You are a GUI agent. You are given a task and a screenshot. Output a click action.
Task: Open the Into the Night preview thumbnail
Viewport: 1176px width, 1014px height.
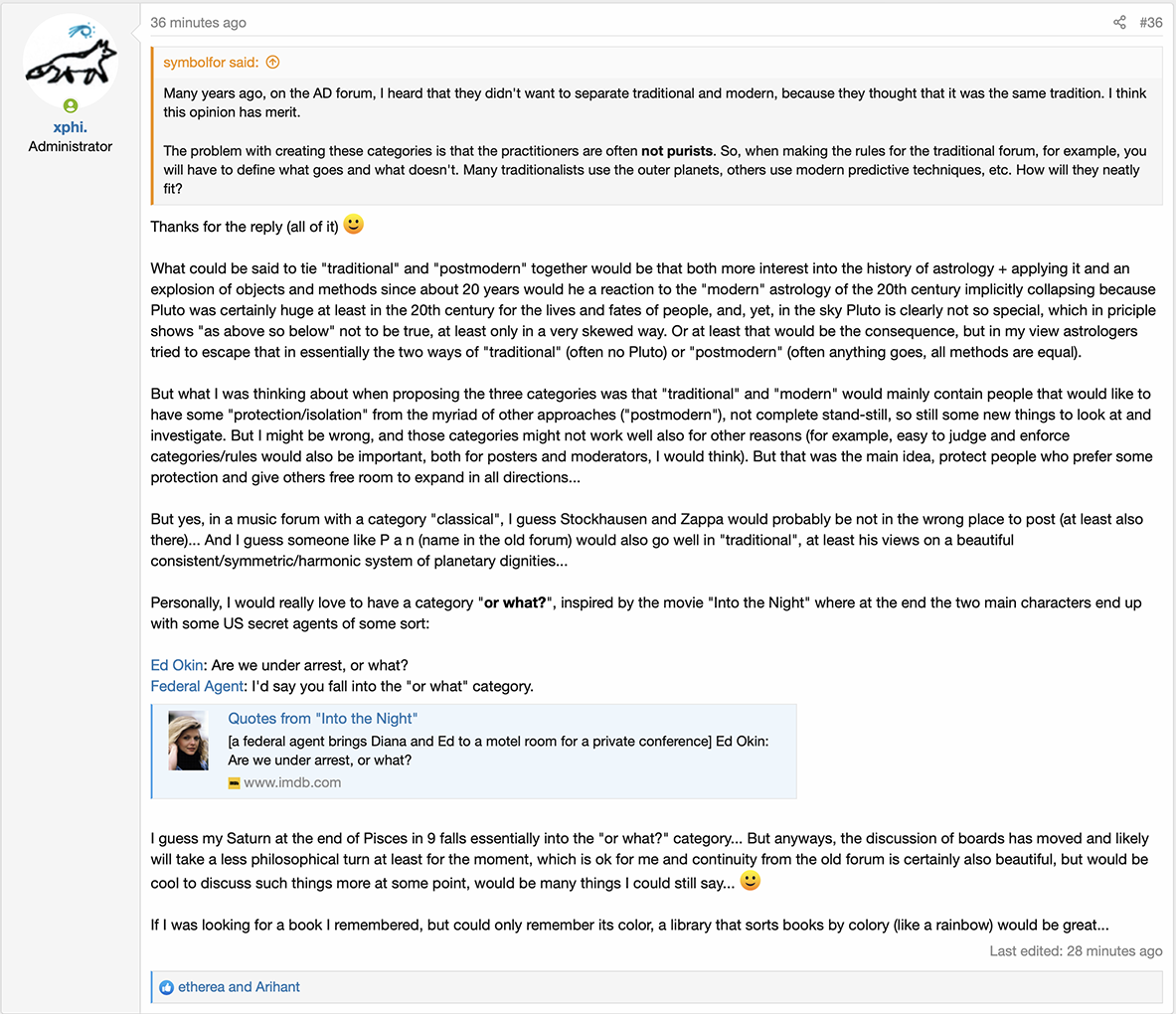[188, 741]
